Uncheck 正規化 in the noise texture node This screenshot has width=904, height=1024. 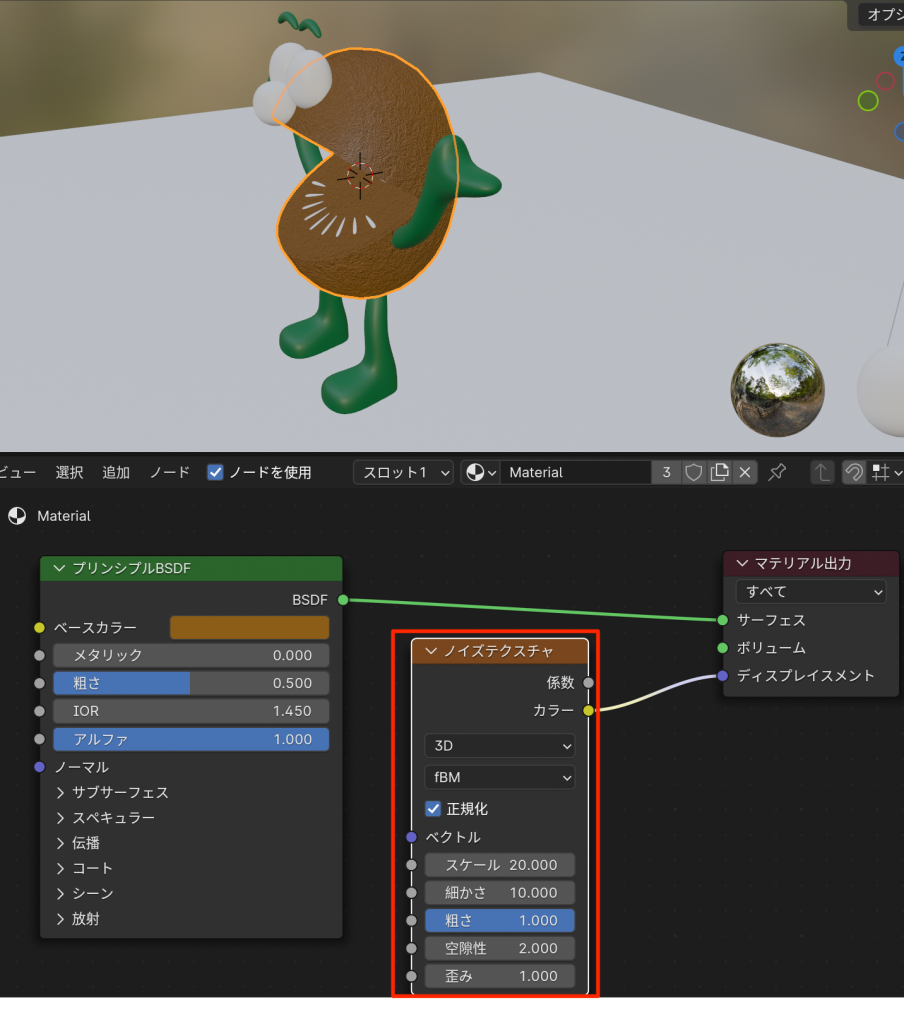433,808
